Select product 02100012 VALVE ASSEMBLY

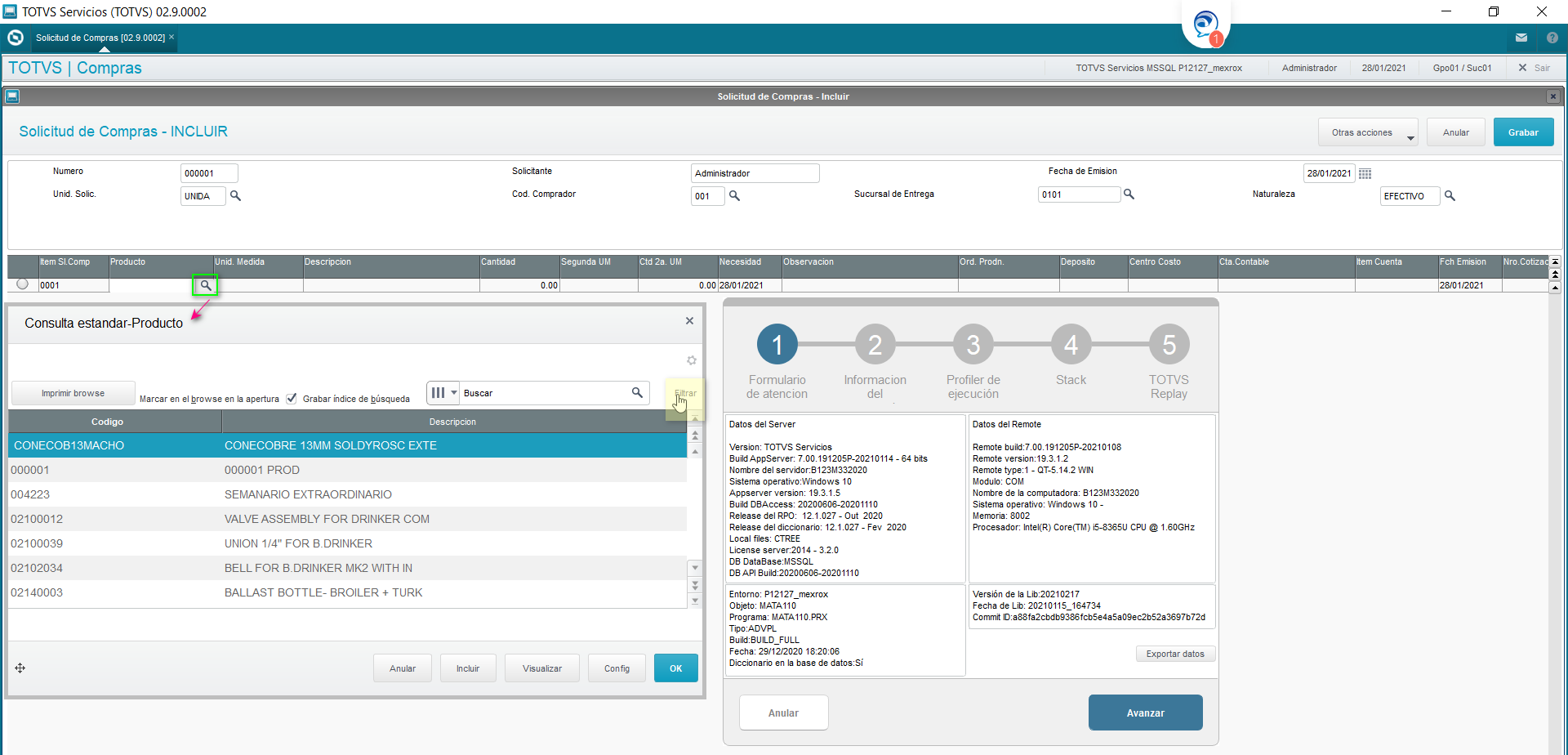point(347,519)
